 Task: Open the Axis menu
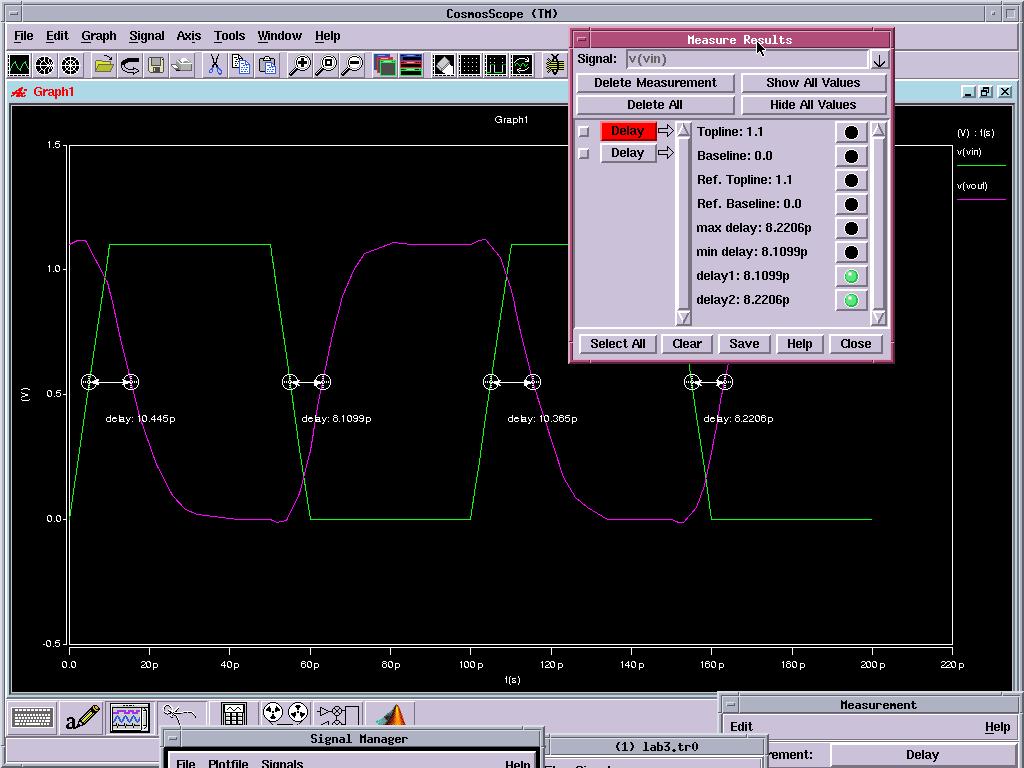(189, 36)
